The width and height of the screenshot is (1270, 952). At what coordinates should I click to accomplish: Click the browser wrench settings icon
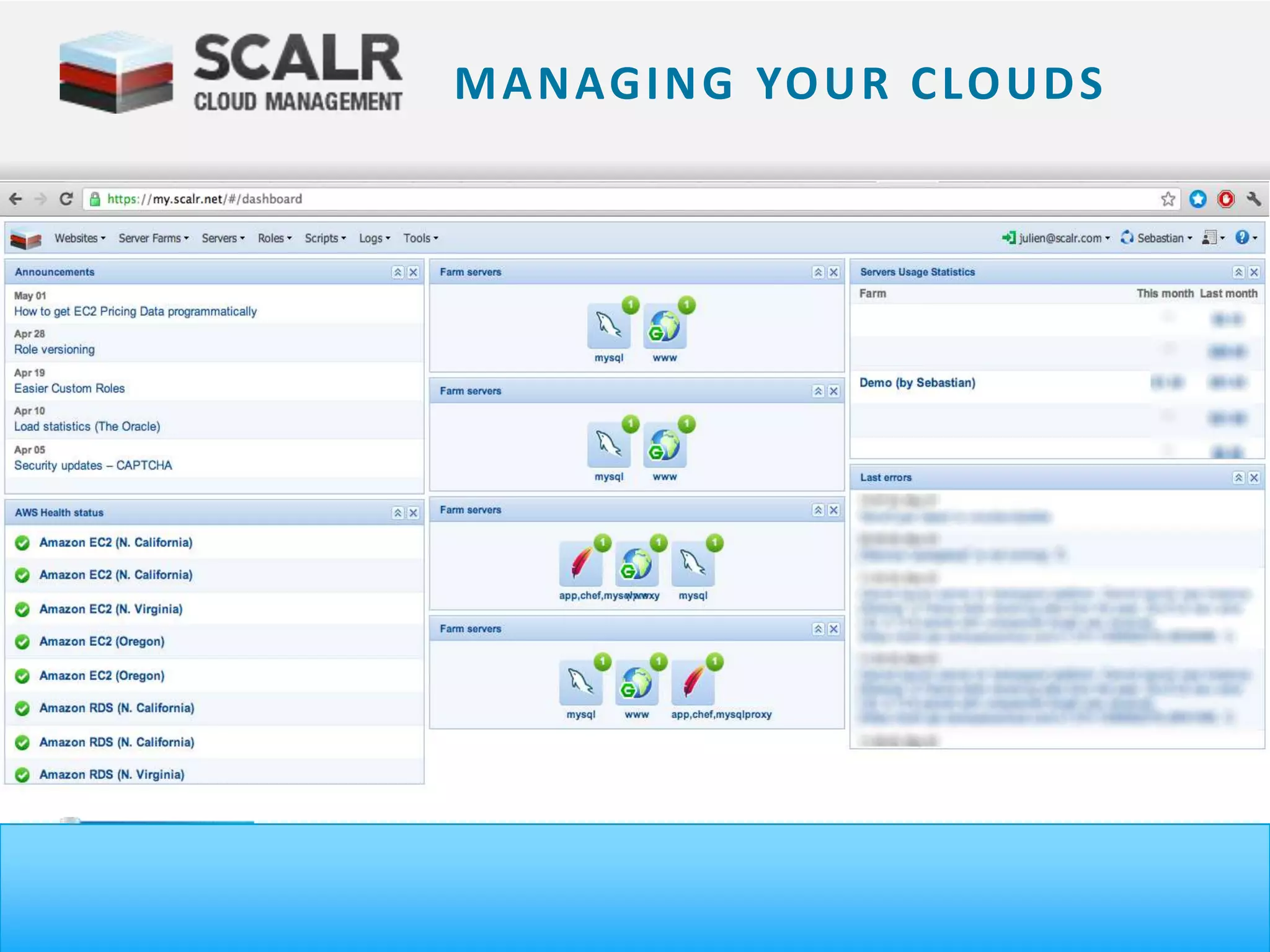coord(1253,199)
